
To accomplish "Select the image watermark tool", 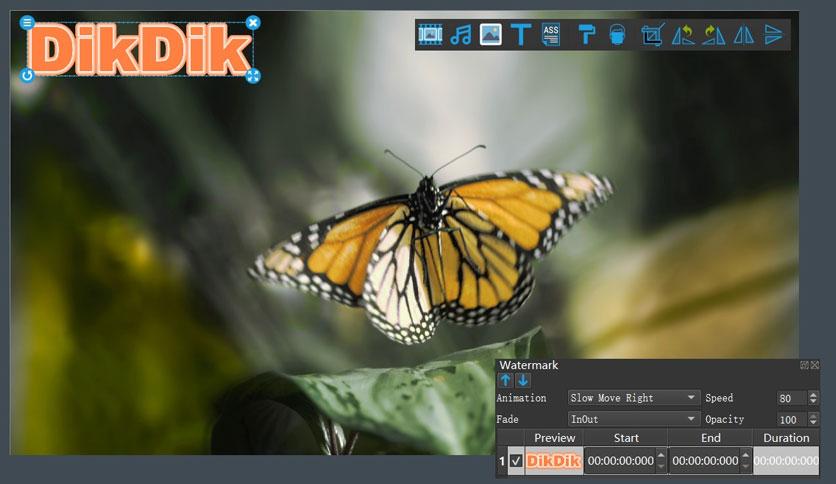I will pos(491,35).
